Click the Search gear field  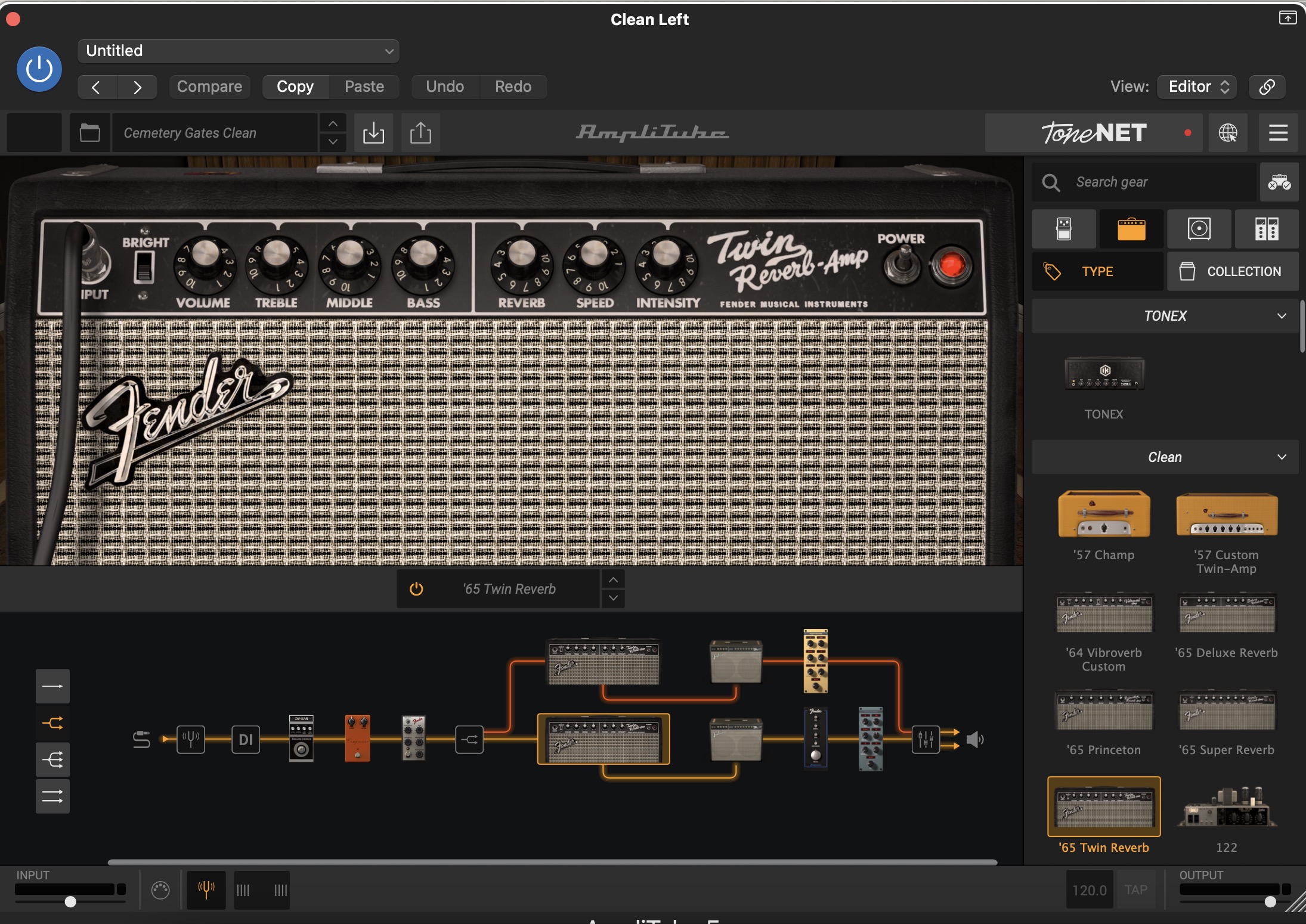point(1144,182)
